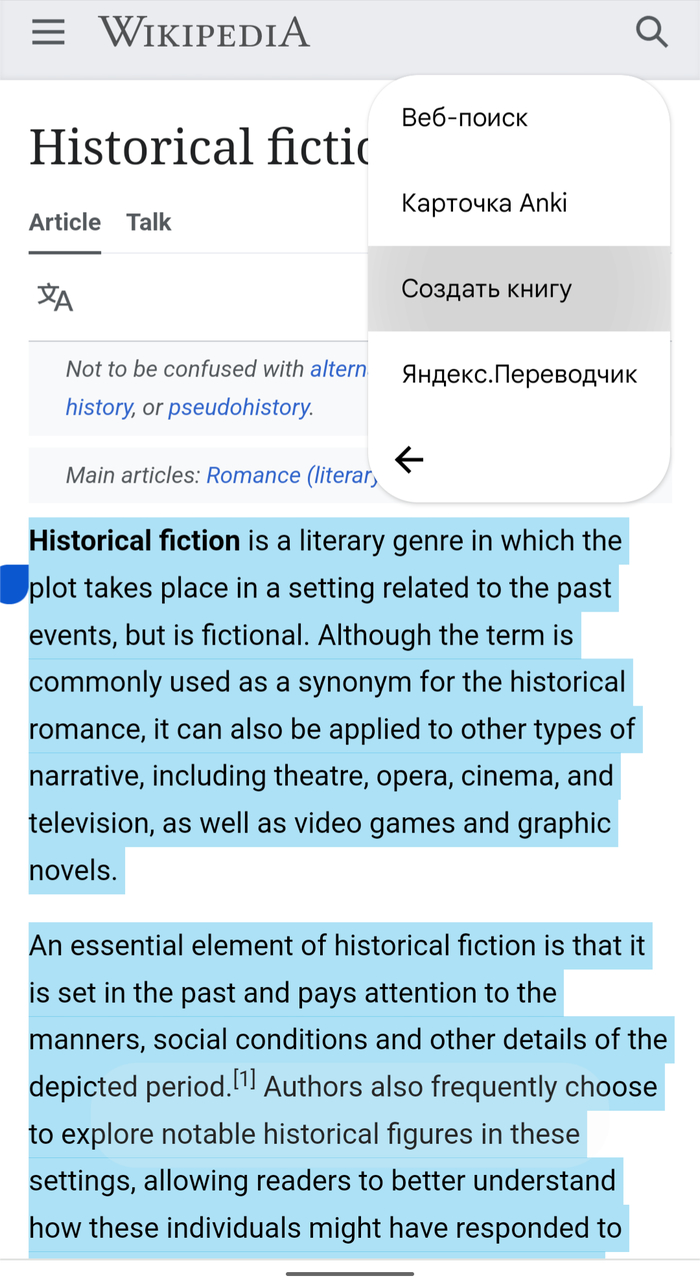
Task: Open the language translation icon
Action: (55, 297)
